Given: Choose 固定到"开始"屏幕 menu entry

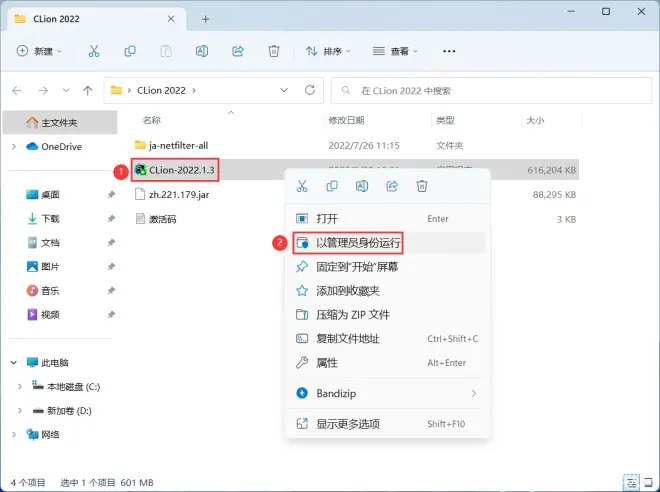Looking at the screenshot, I should coord(387,267).
